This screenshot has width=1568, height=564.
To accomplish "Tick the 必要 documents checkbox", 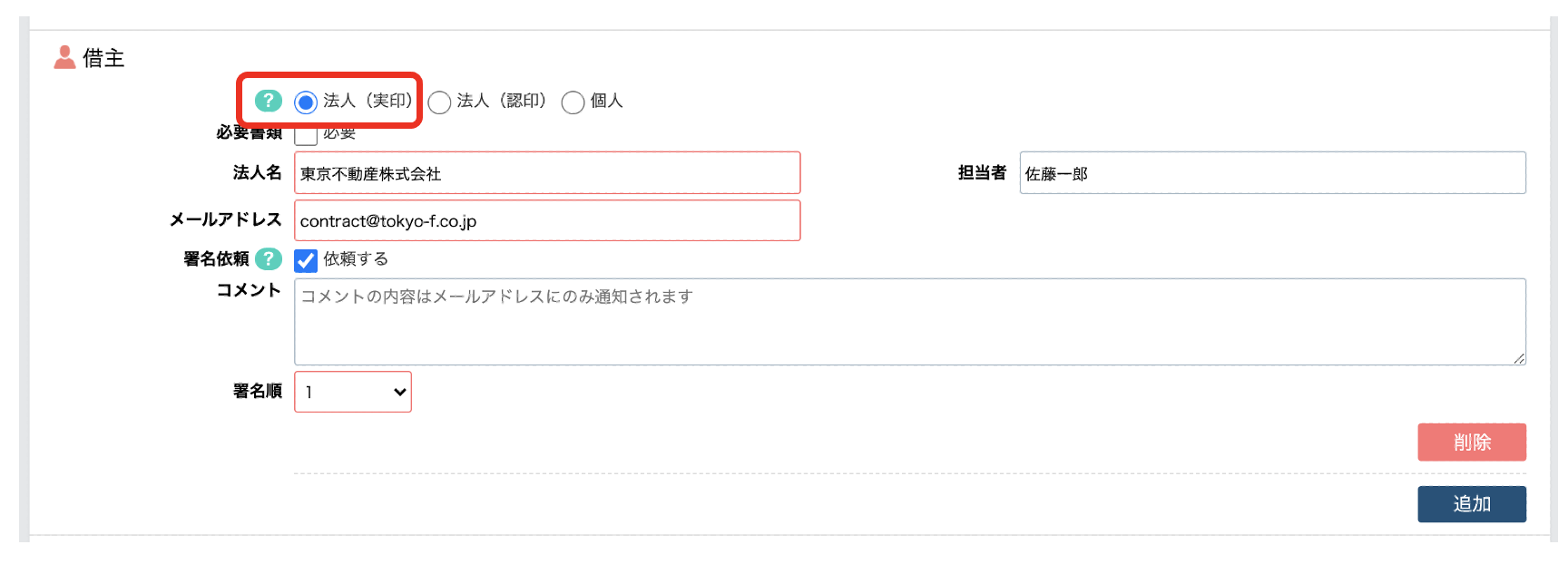I will [306, 136].
